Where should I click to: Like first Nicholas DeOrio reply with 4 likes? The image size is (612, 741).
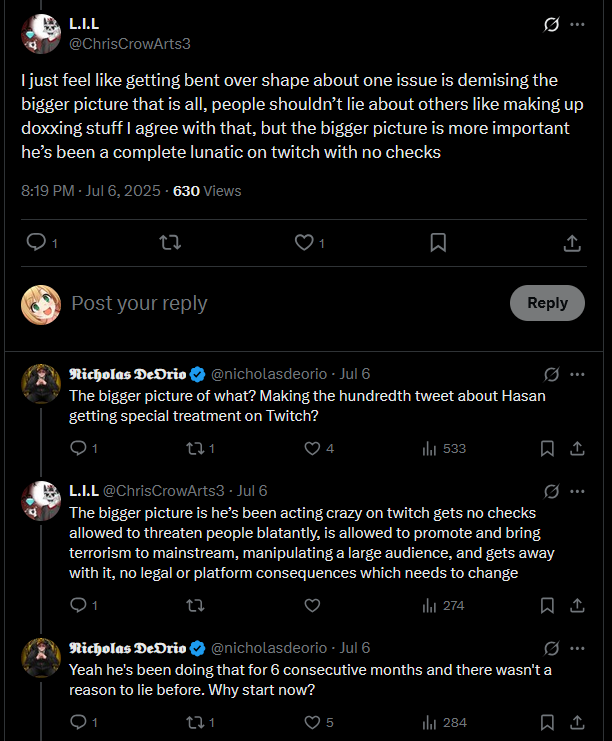click(312, 448)
